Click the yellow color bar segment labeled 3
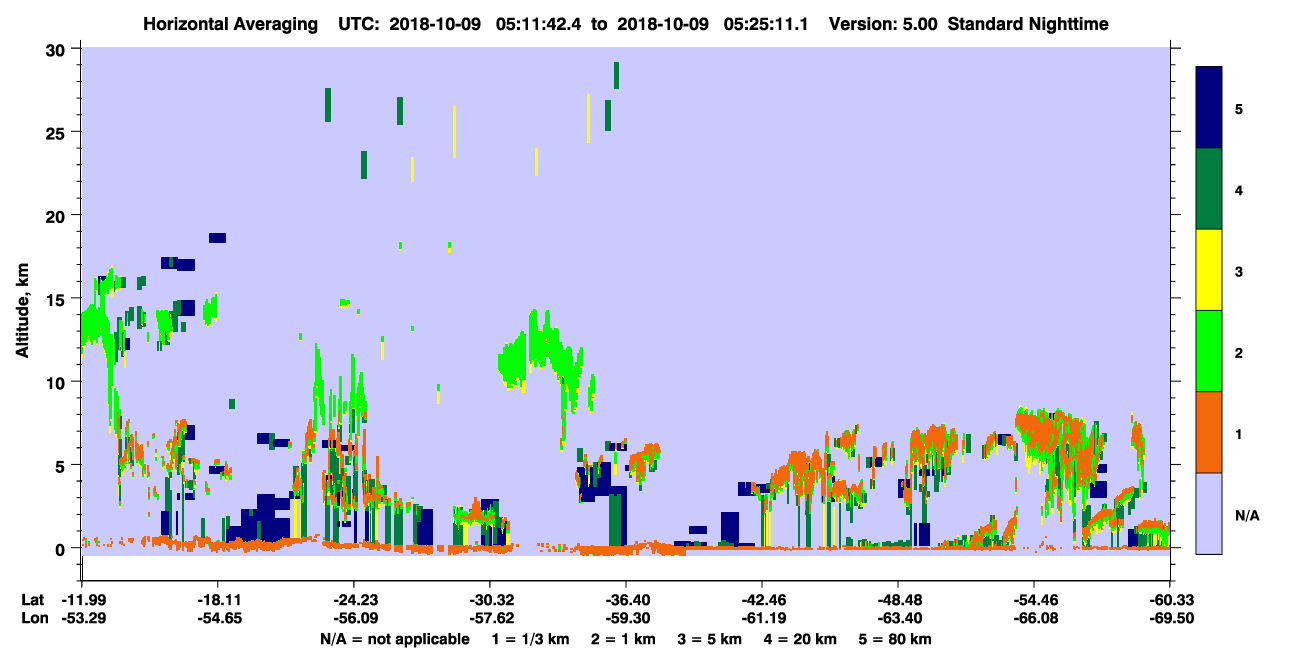The height and width of the screenshot is (667, 1300). (1209, 270)
